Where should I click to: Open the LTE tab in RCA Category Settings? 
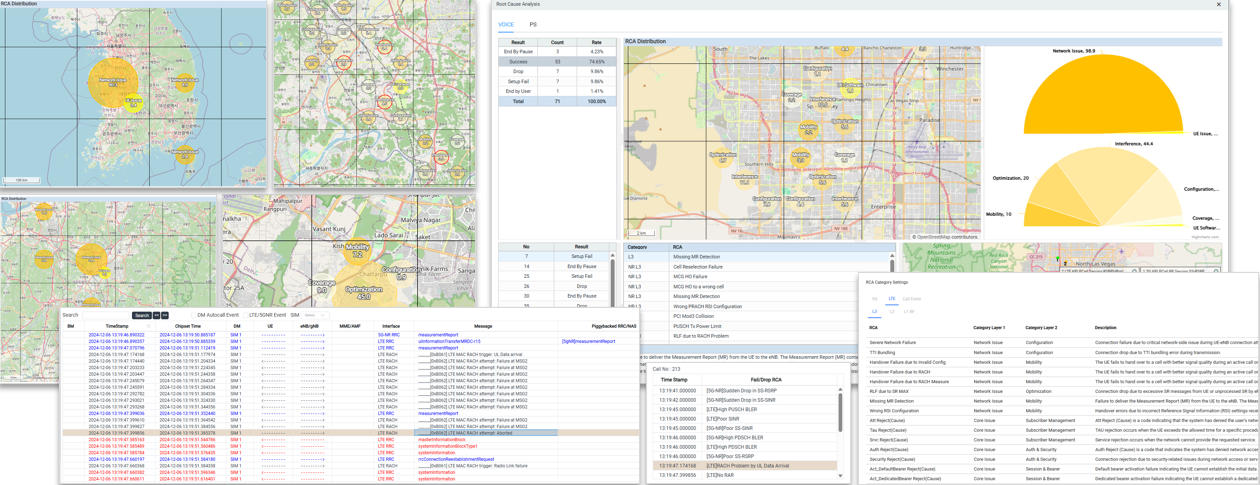pos(892,299)
